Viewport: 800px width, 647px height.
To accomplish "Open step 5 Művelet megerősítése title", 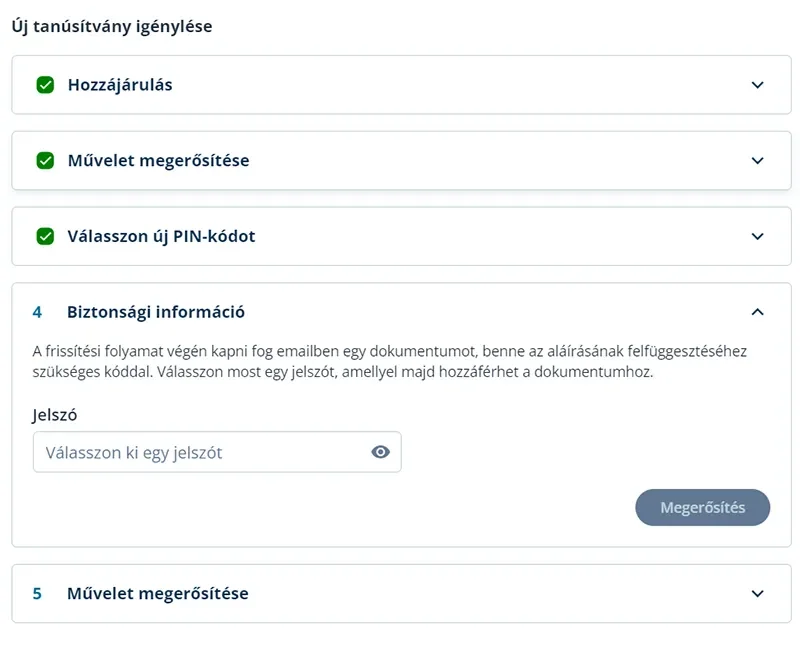I will 158,593.
